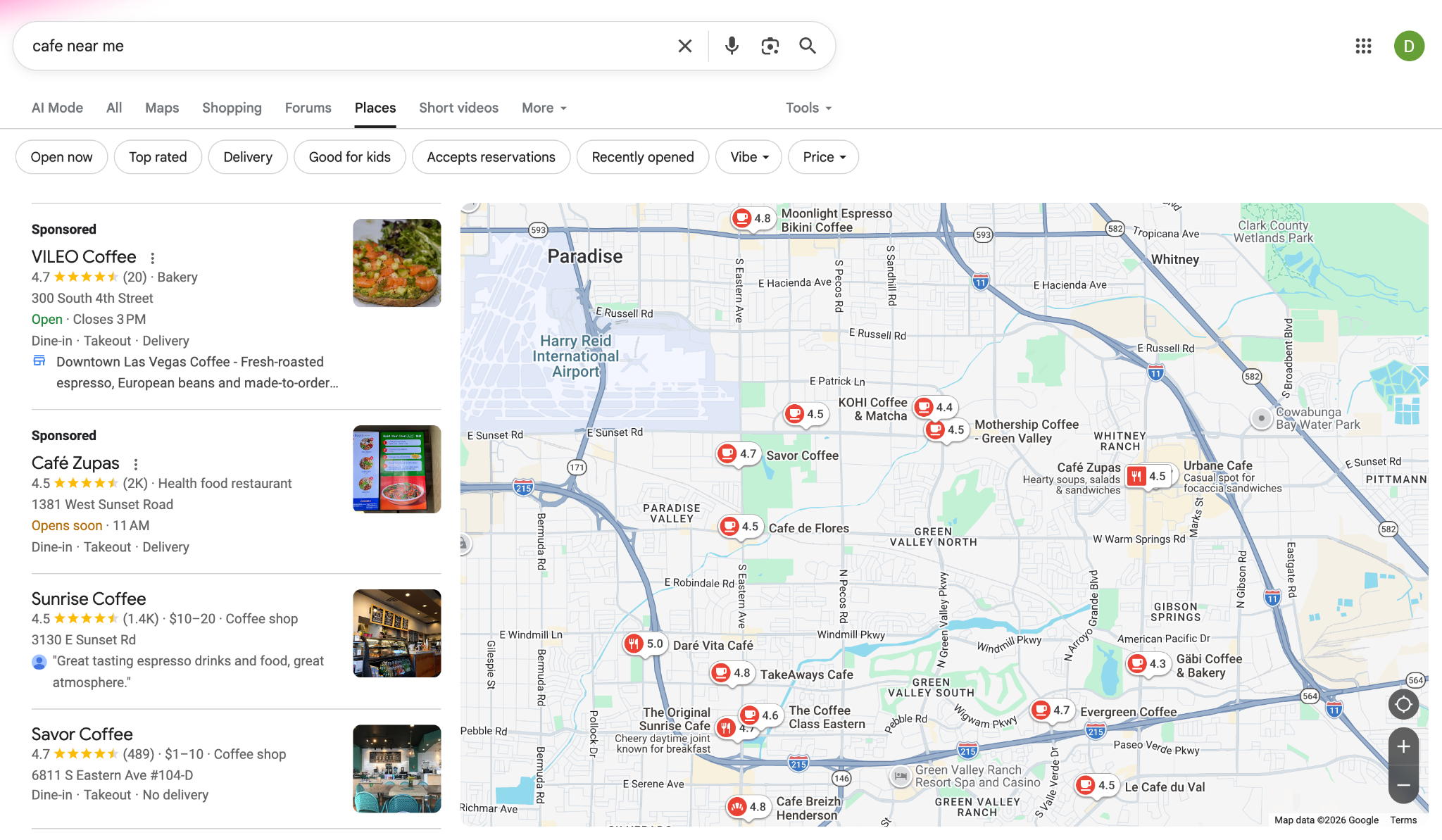
Task: Open search by image camera icon
Action: pyautogui.click(x=770, y=46)
